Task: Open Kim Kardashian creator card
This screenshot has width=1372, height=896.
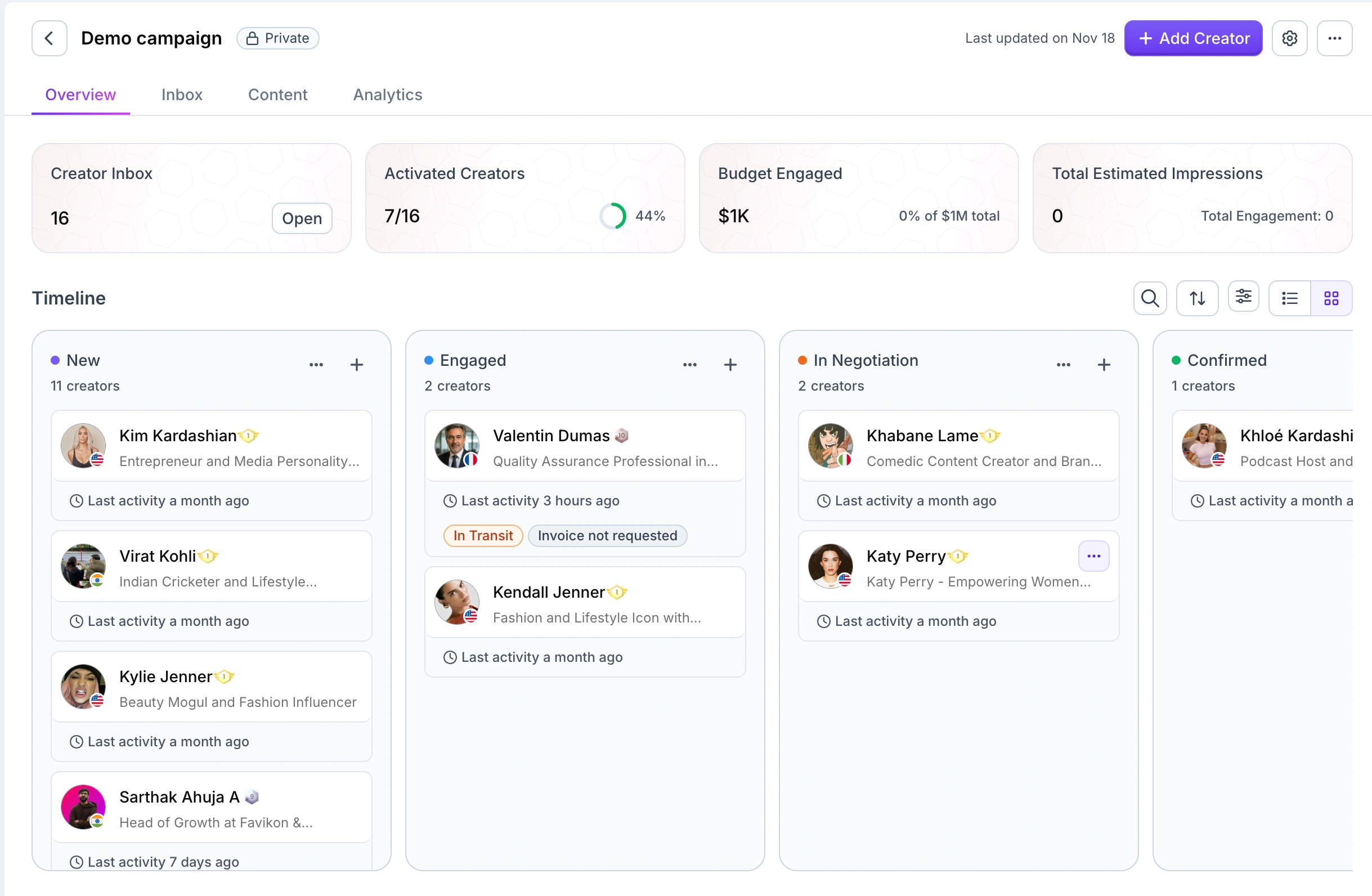Action: (x=211, y=447)
